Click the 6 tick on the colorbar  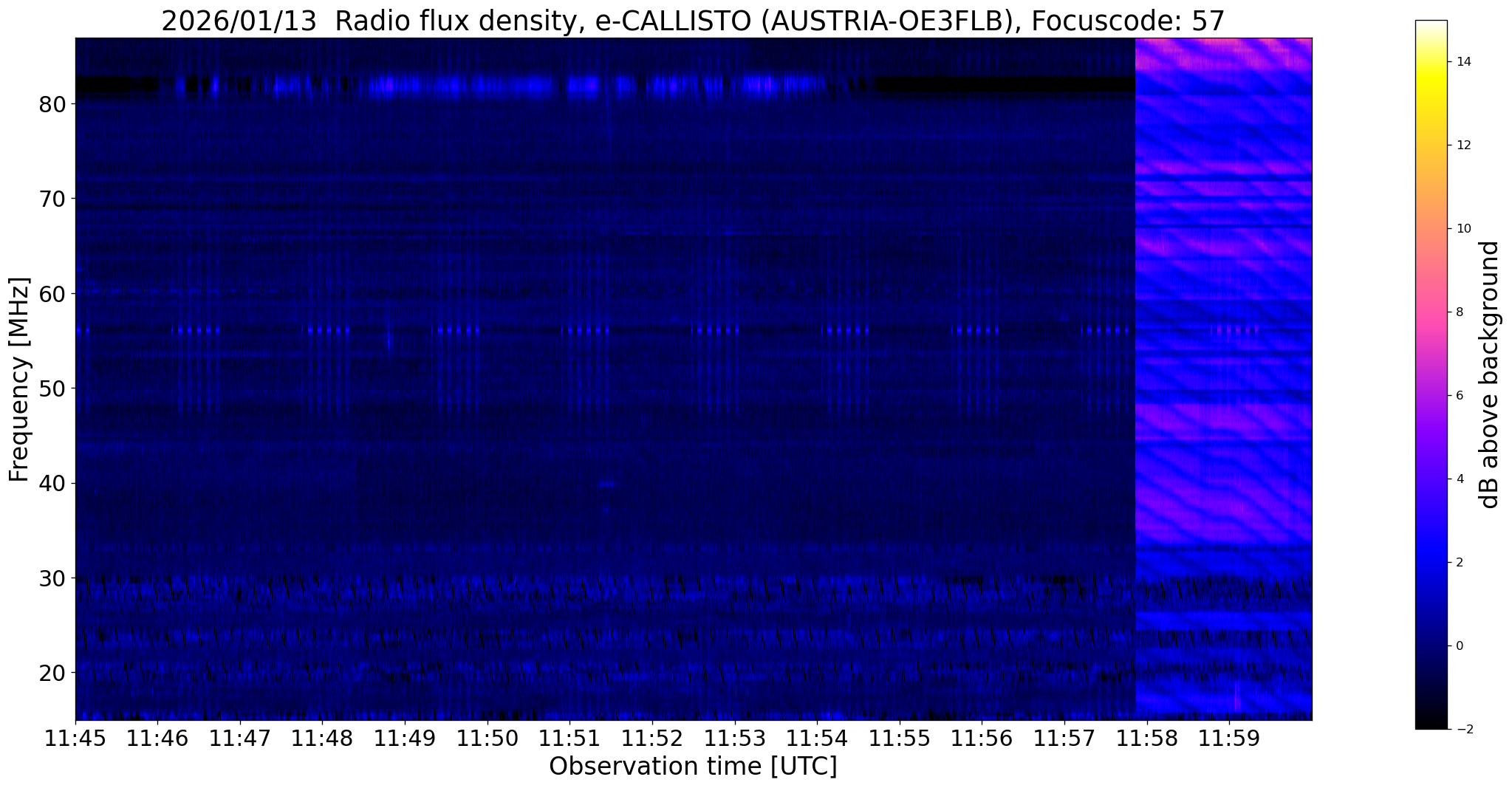click(x=1459, y=396)
